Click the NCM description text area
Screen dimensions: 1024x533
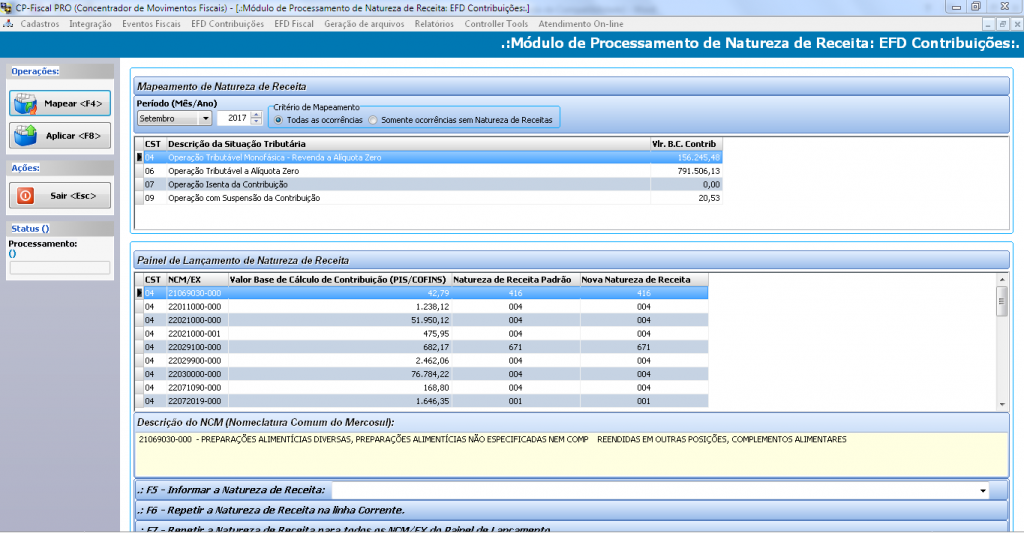[571, 455]
